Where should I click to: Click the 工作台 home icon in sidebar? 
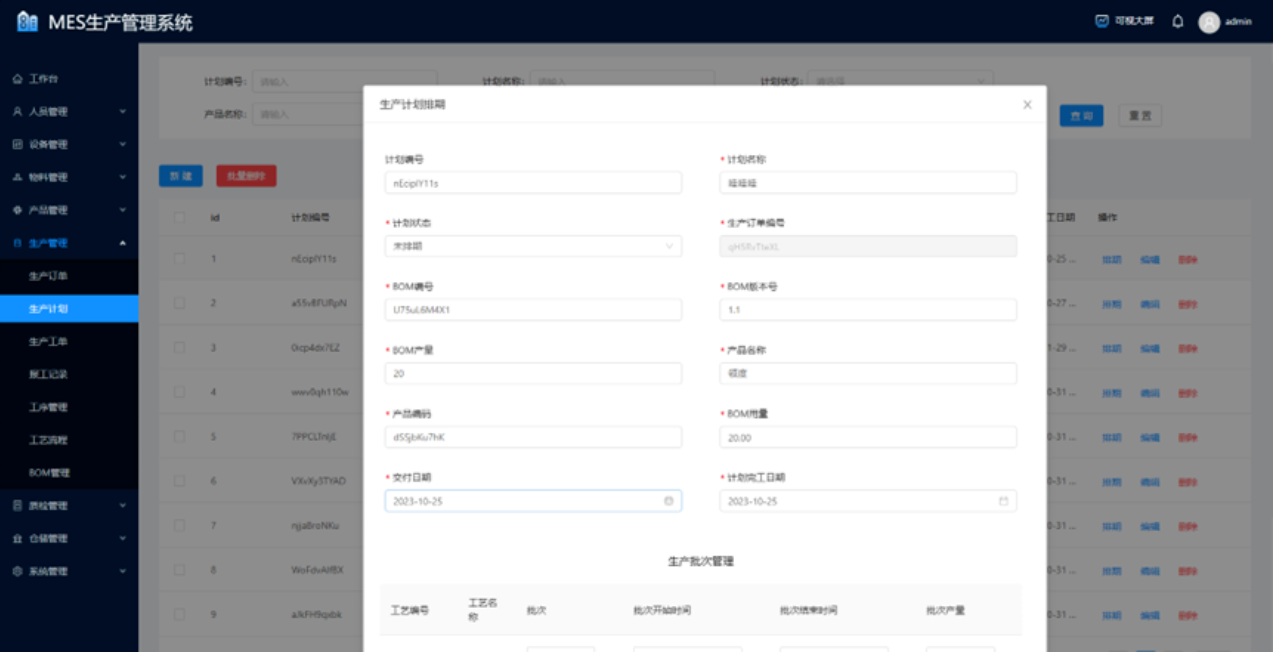(x=17, y=79)
